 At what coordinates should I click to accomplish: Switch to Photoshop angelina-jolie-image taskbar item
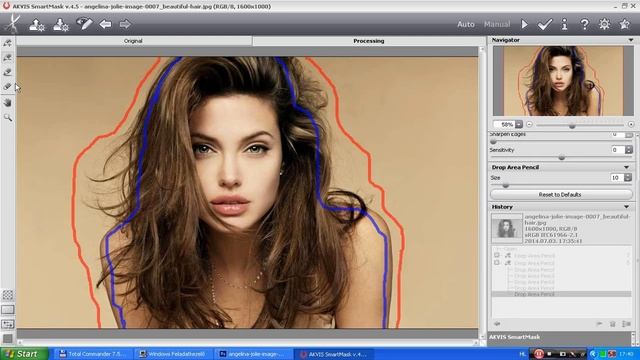[254, 354]
